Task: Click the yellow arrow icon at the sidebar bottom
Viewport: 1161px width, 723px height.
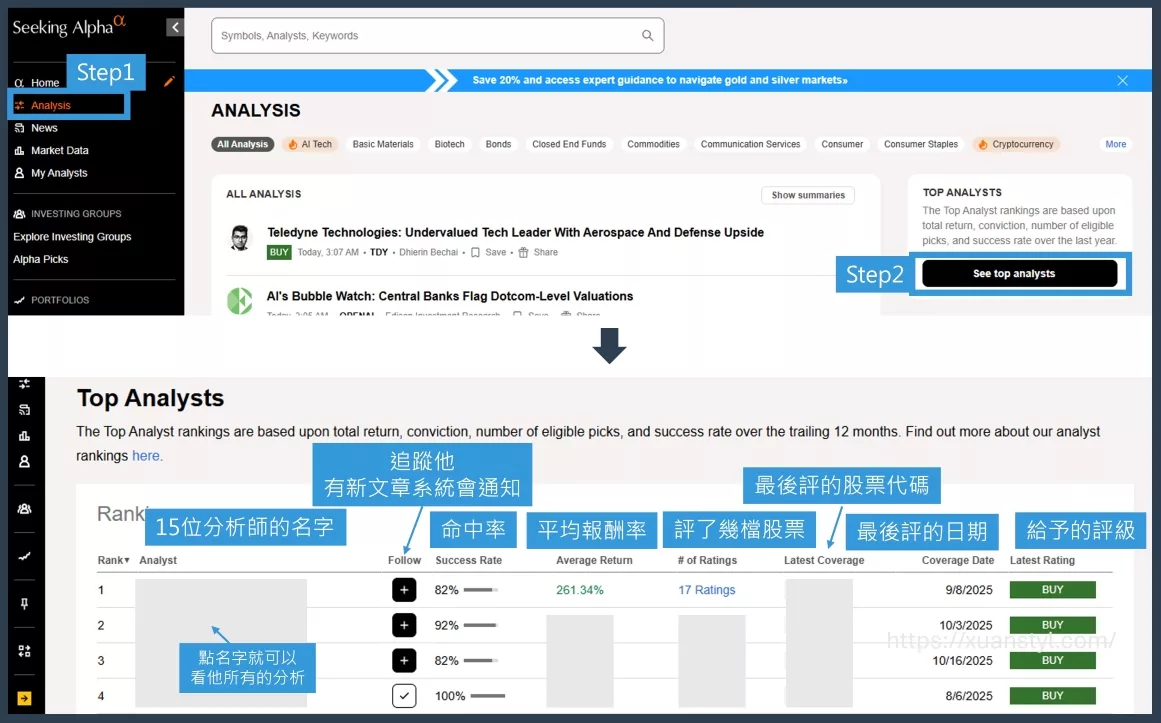Action: (x=25, y=699)
